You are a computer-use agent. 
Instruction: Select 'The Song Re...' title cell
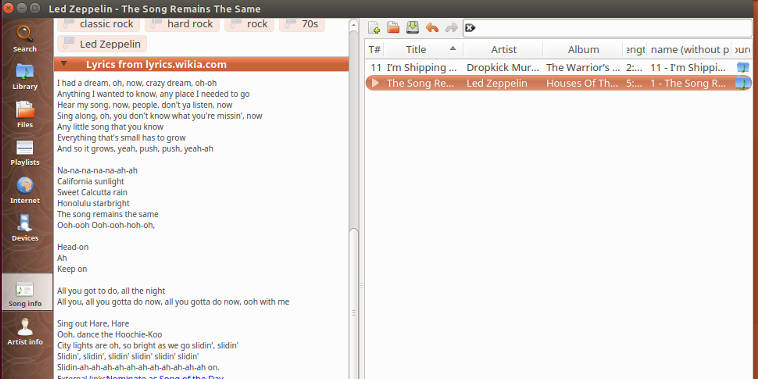[421, 83]
